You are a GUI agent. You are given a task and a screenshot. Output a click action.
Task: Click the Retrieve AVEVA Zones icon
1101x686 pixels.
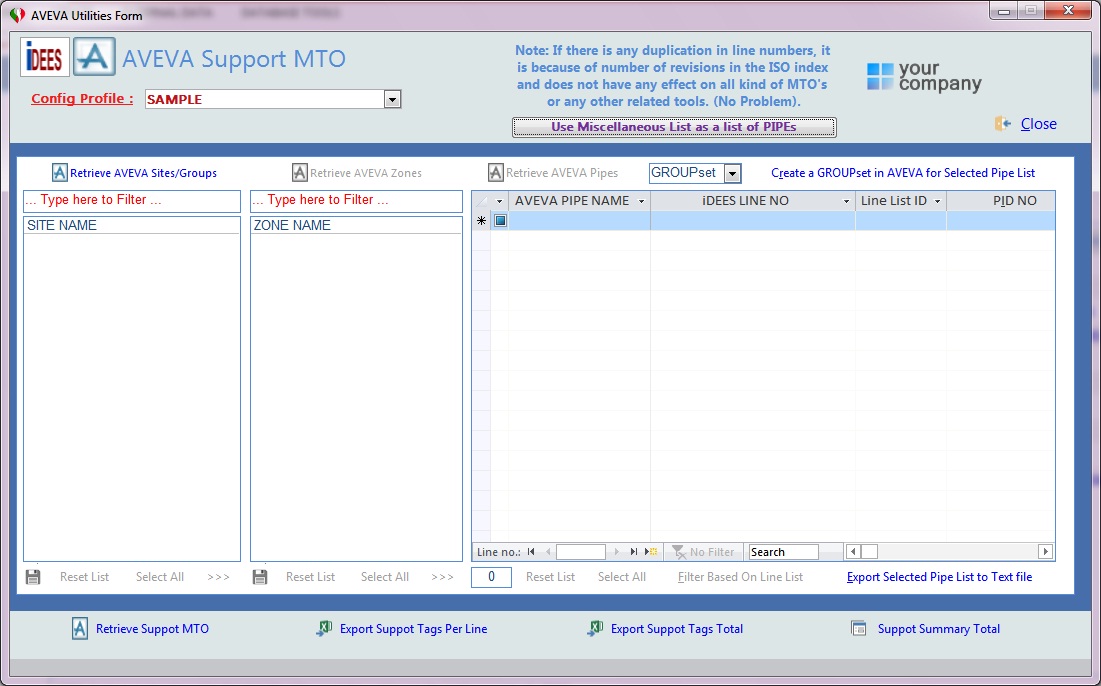[300, 173]
